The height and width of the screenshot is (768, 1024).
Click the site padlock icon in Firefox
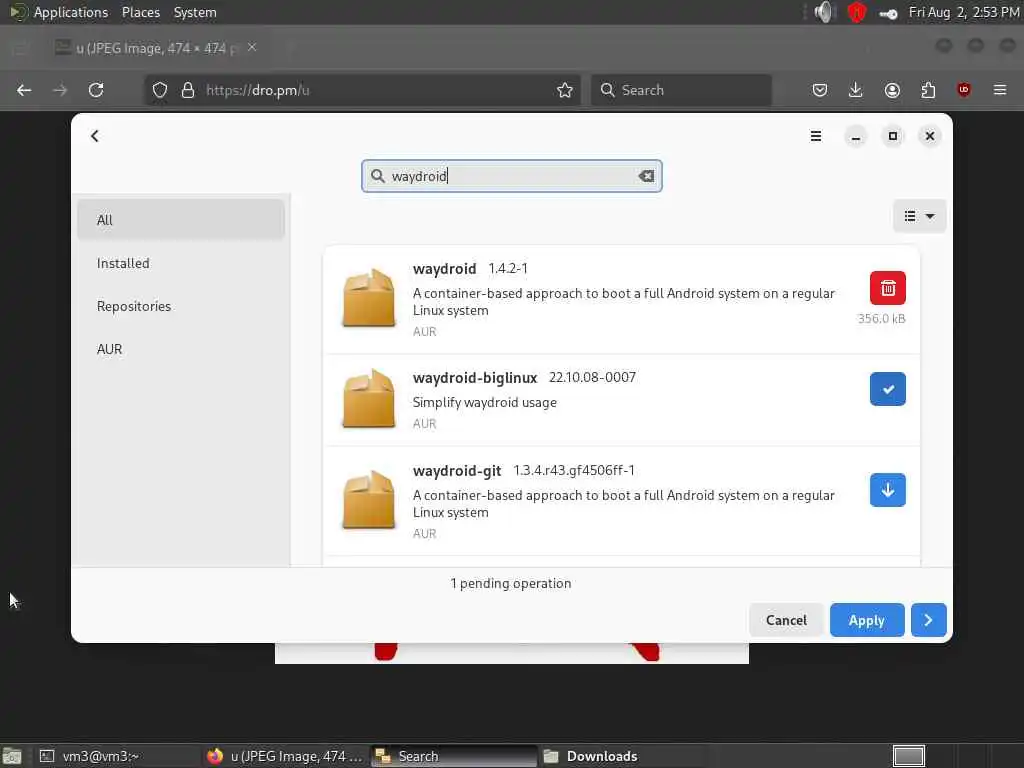tap(187, 90)
